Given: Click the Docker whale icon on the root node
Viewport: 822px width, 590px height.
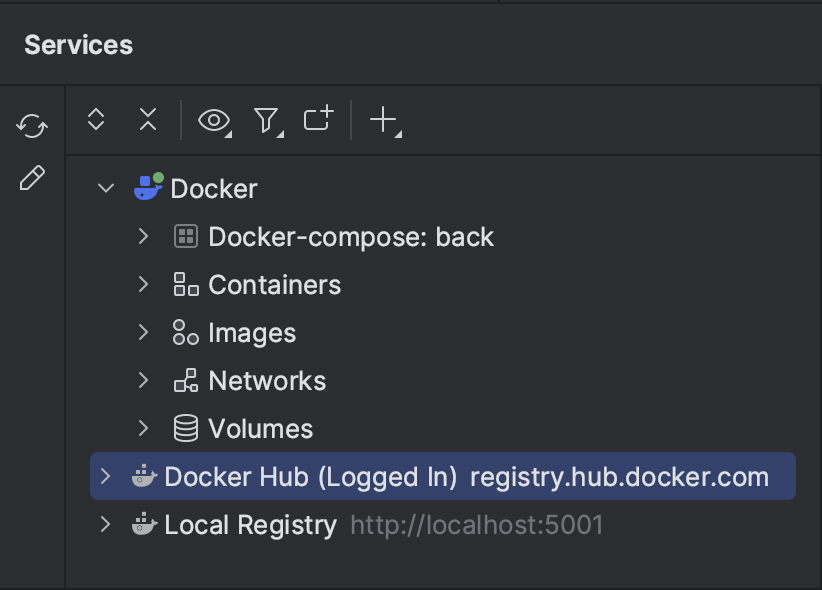Looking at the screenshot, I should (x=148, y=188).
